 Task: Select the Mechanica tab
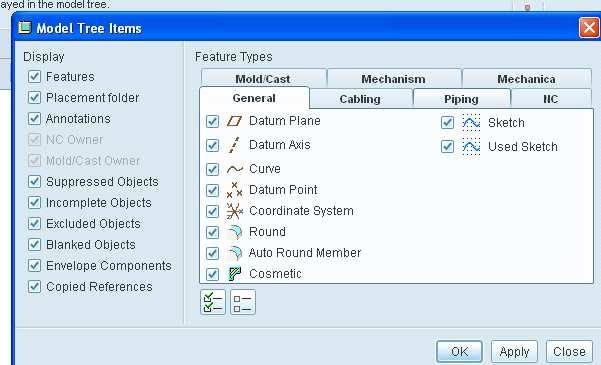(527, 79)
